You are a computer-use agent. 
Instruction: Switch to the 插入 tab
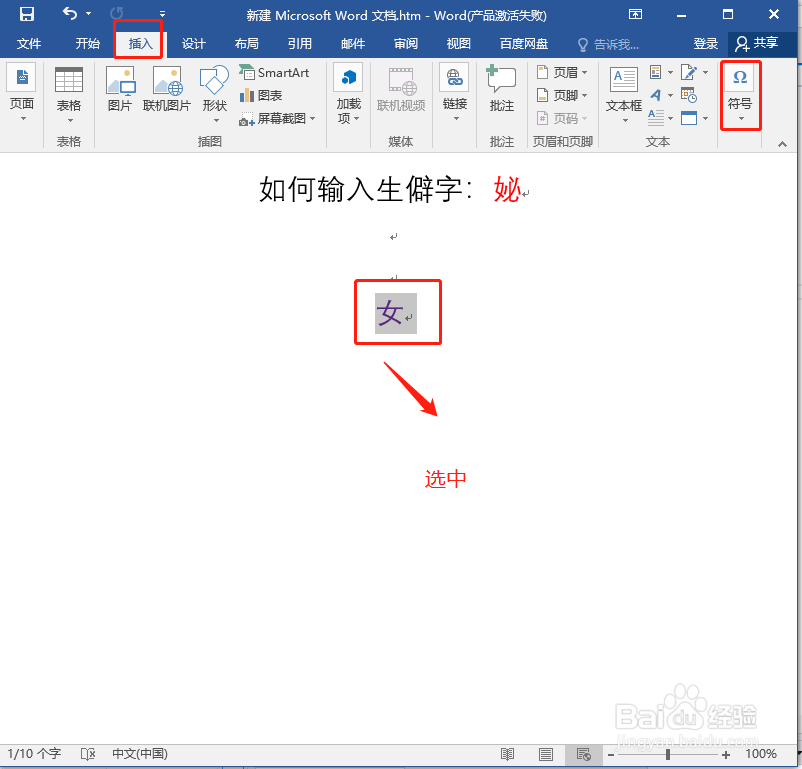140,44
